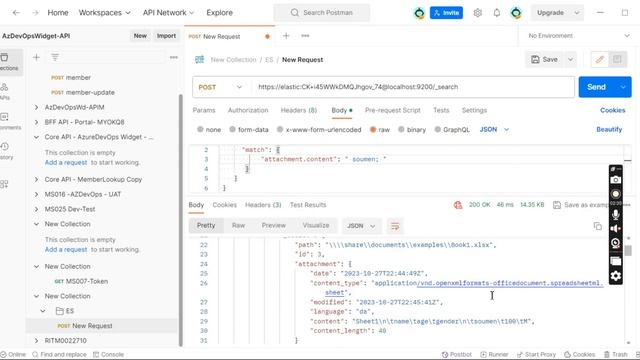Image resolution: width=640 pixels, height=360 pixels.
Task: Open sidebar more options ellipsis
Action: pos(173,58)
